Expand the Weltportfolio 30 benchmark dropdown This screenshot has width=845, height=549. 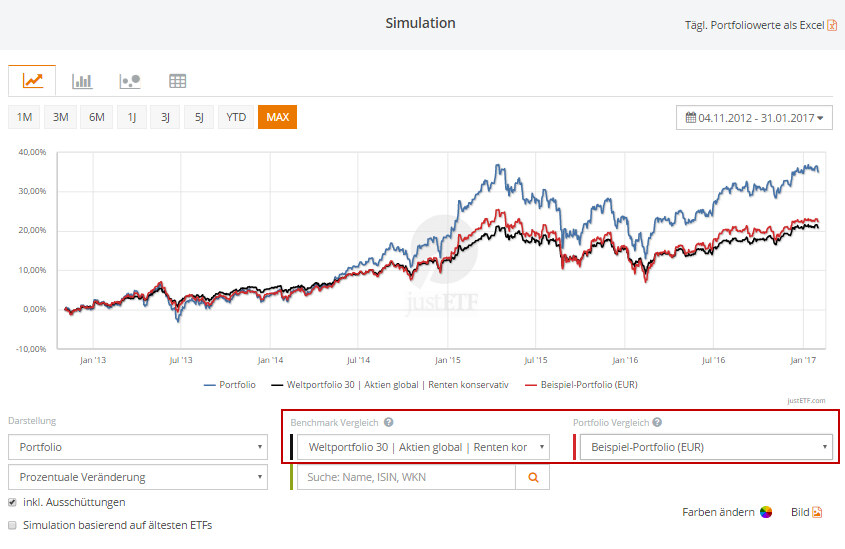pos(423,447)
